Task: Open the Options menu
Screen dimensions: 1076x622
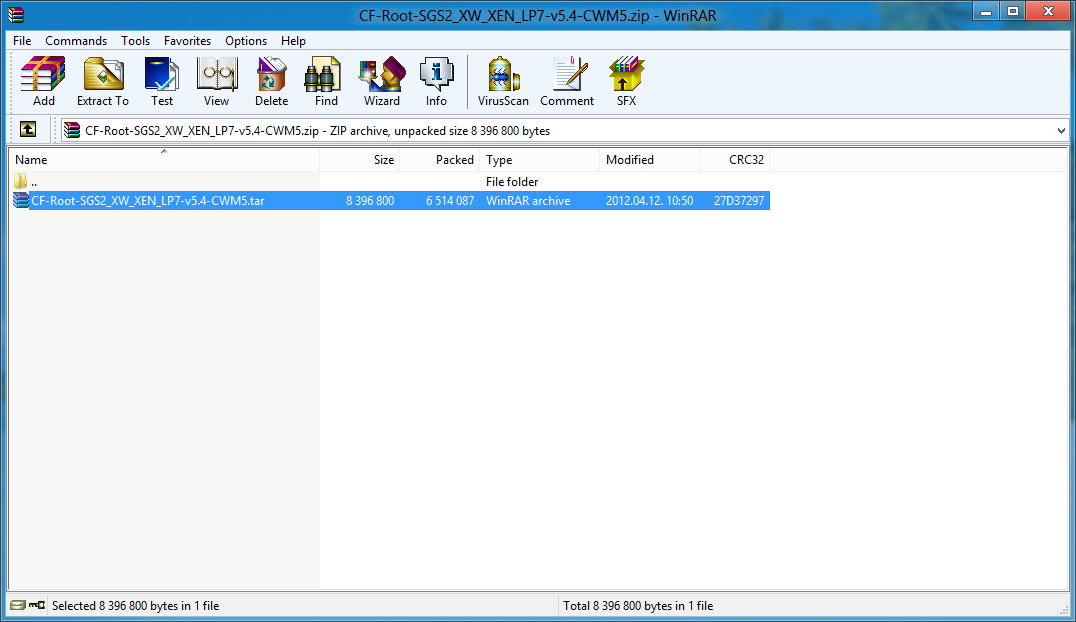Action: 246,41
